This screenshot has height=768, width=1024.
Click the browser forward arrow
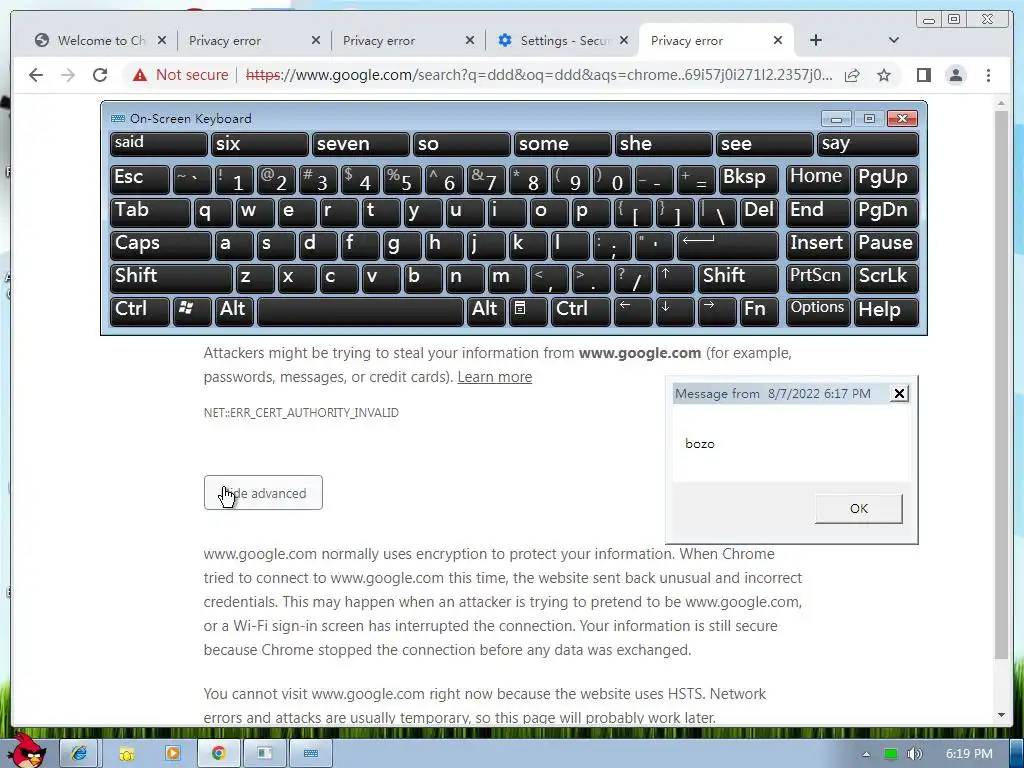click(x=68, y=75)
